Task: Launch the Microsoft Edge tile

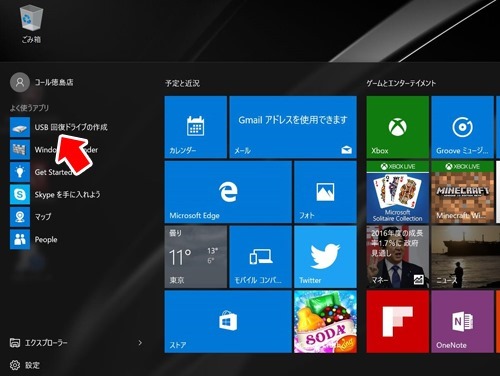Action: click(x=228, y=192)
